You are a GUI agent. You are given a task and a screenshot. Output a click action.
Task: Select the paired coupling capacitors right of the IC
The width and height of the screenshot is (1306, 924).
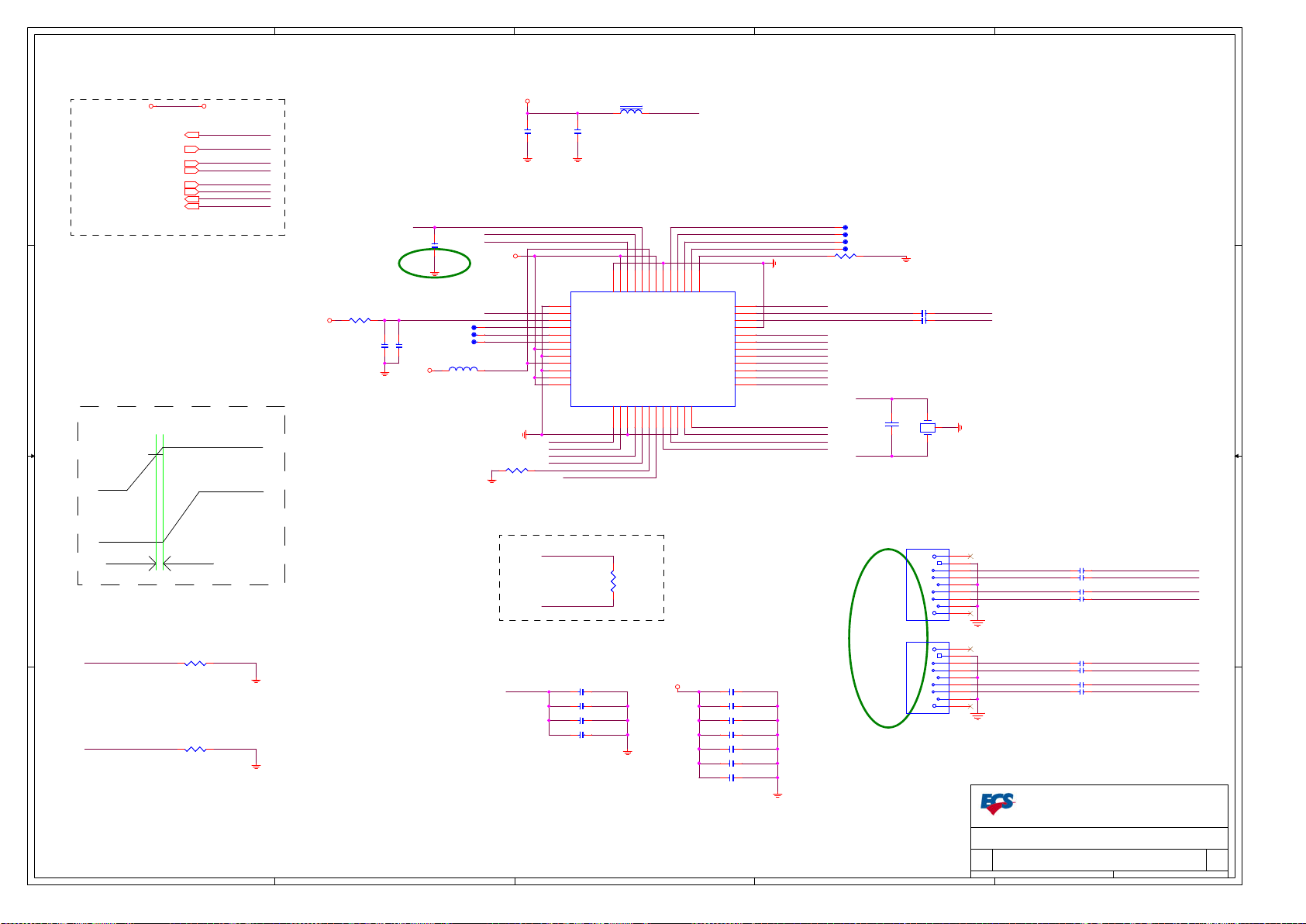click(924, 316)
